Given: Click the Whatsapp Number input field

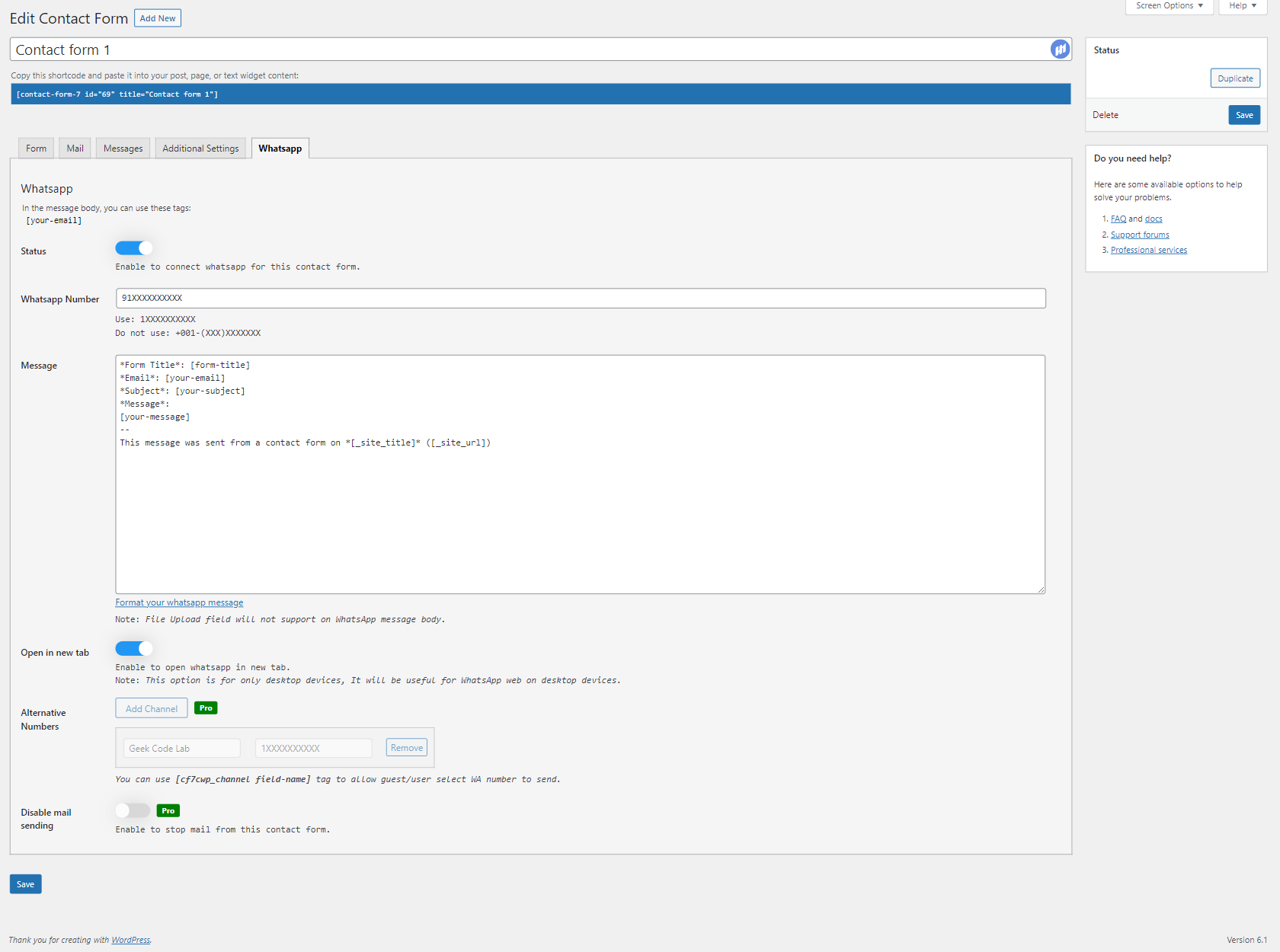Looking at the screenshot, I should click(x=581, y=299).
